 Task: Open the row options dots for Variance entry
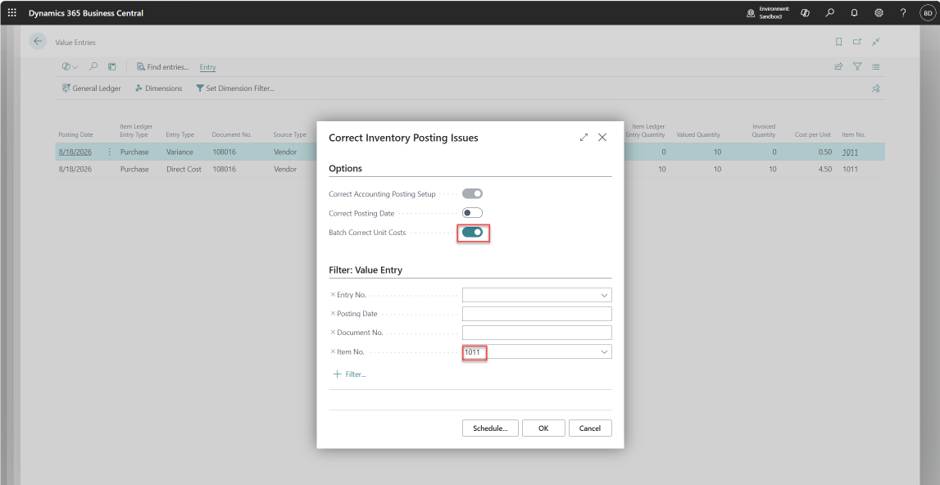pos(109,152)
